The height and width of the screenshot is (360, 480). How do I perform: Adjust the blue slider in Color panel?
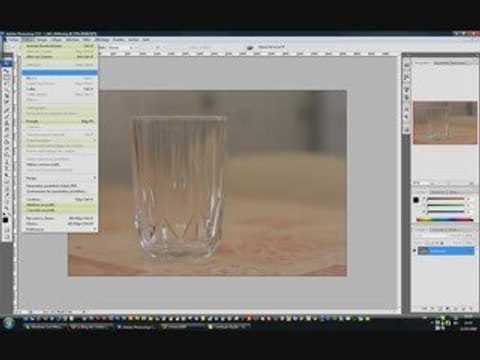446,211
